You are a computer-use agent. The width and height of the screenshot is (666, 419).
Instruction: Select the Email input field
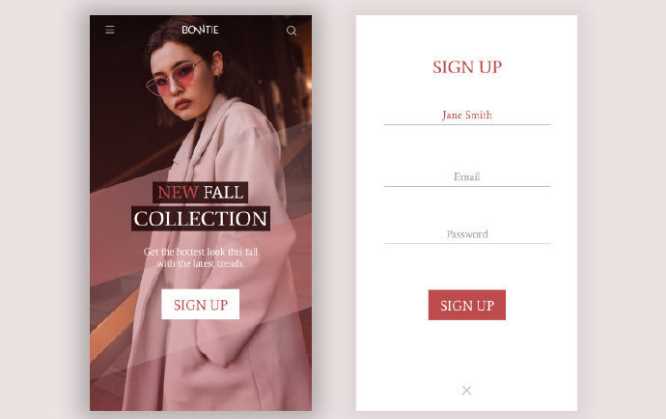point(467,177)
